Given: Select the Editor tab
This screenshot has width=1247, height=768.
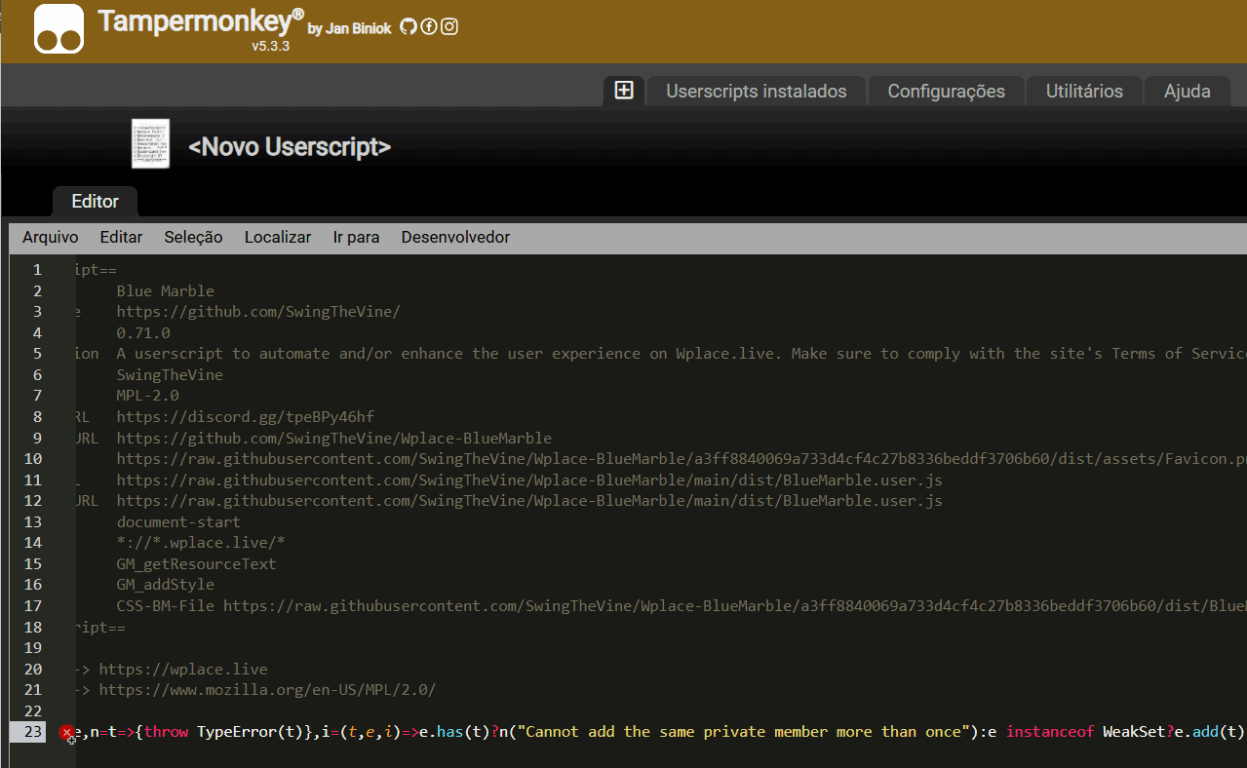Looking at the screenshot, I should (95, 201).
